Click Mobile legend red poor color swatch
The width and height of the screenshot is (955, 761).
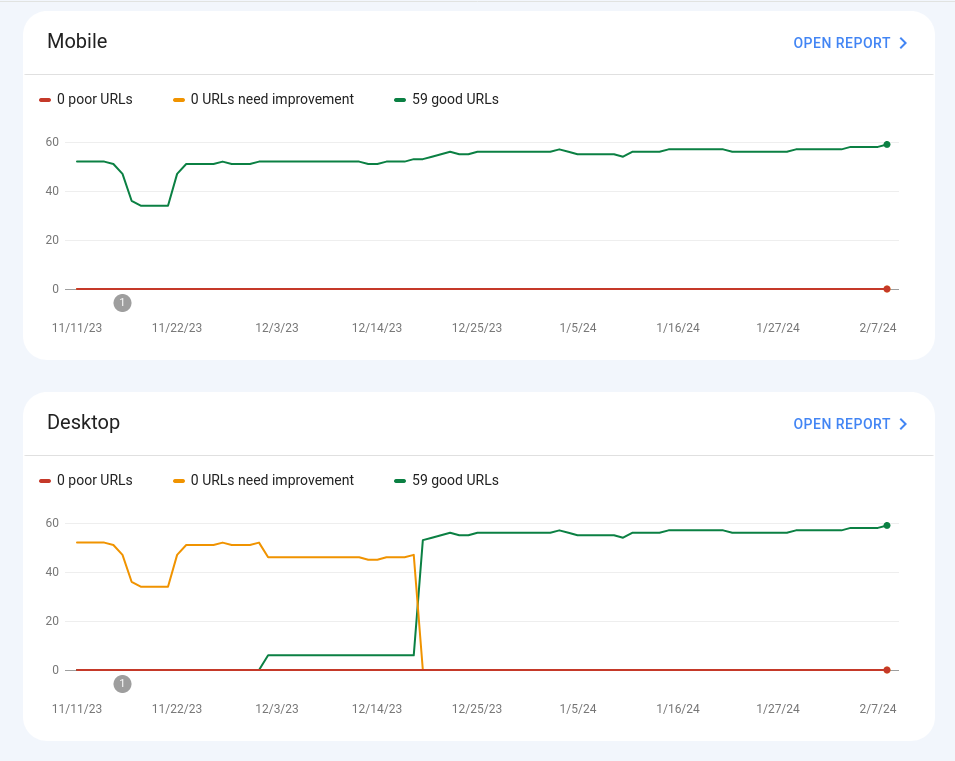45,100
